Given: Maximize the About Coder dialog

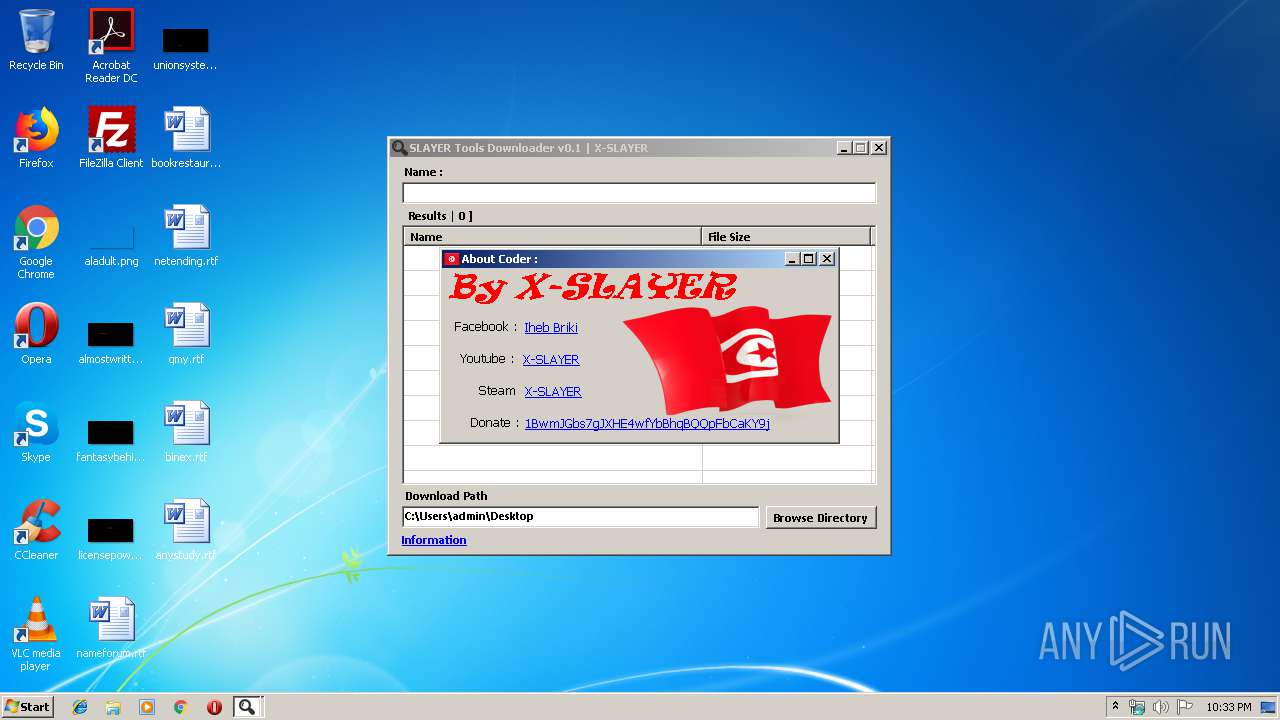Looking at the screenshot, I should (809, 259).
